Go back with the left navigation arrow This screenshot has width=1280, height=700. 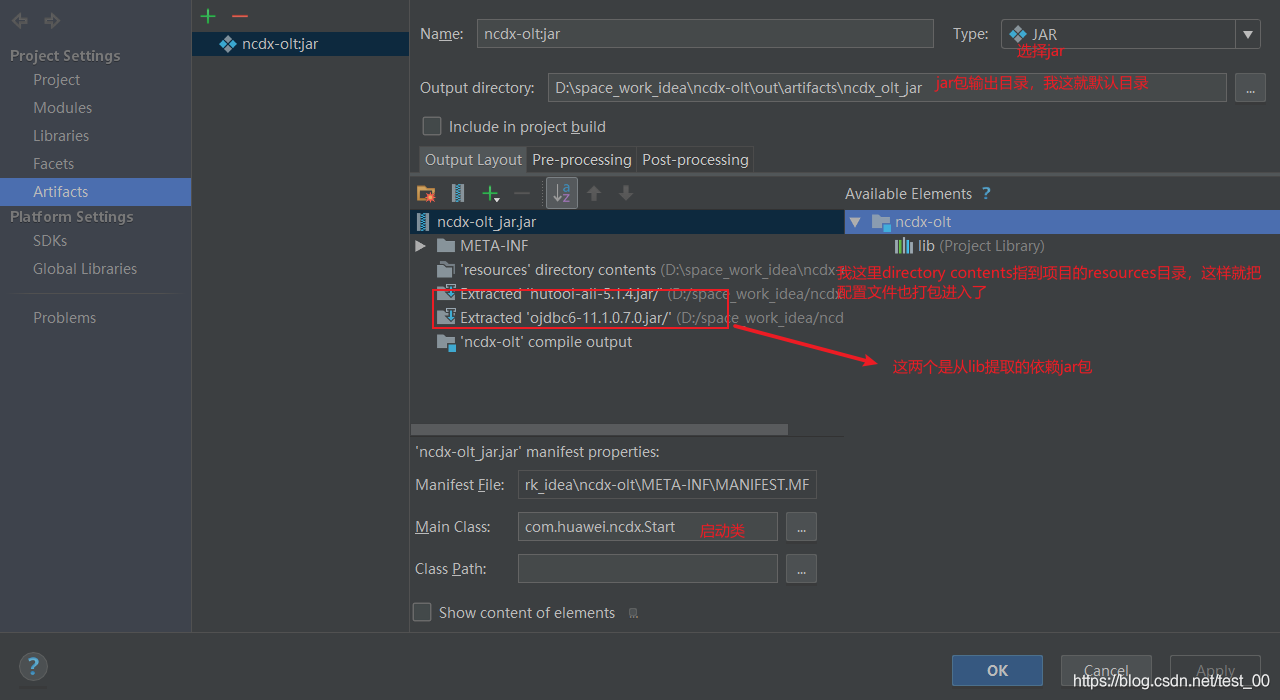tap(20, 20)
